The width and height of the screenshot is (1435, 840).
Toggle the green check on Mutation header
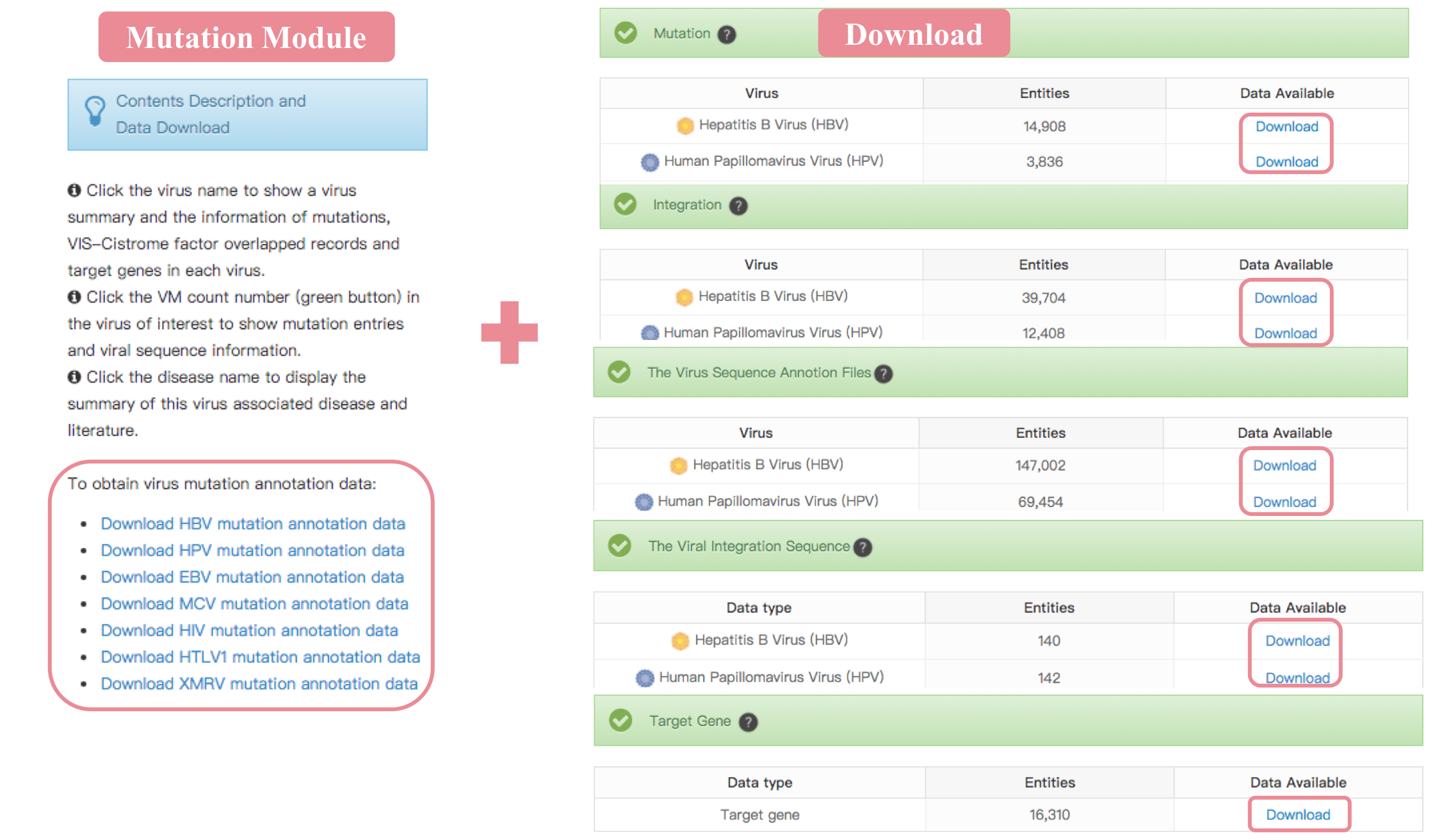point(625,33)
